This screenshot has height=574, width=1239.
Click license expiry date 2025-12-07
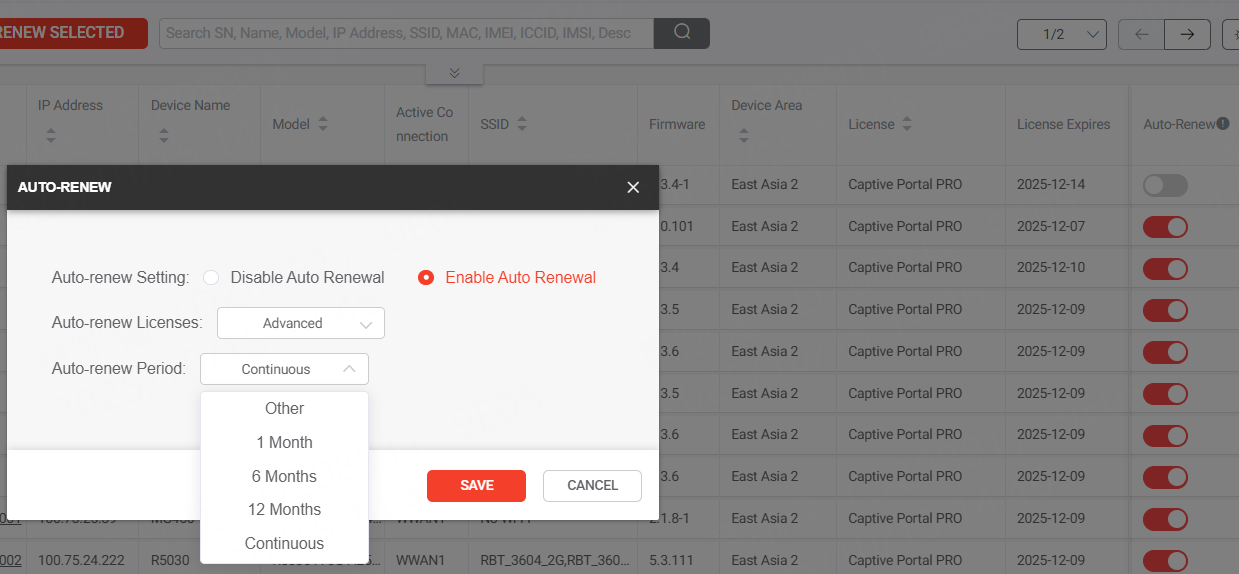[1051, 227]
